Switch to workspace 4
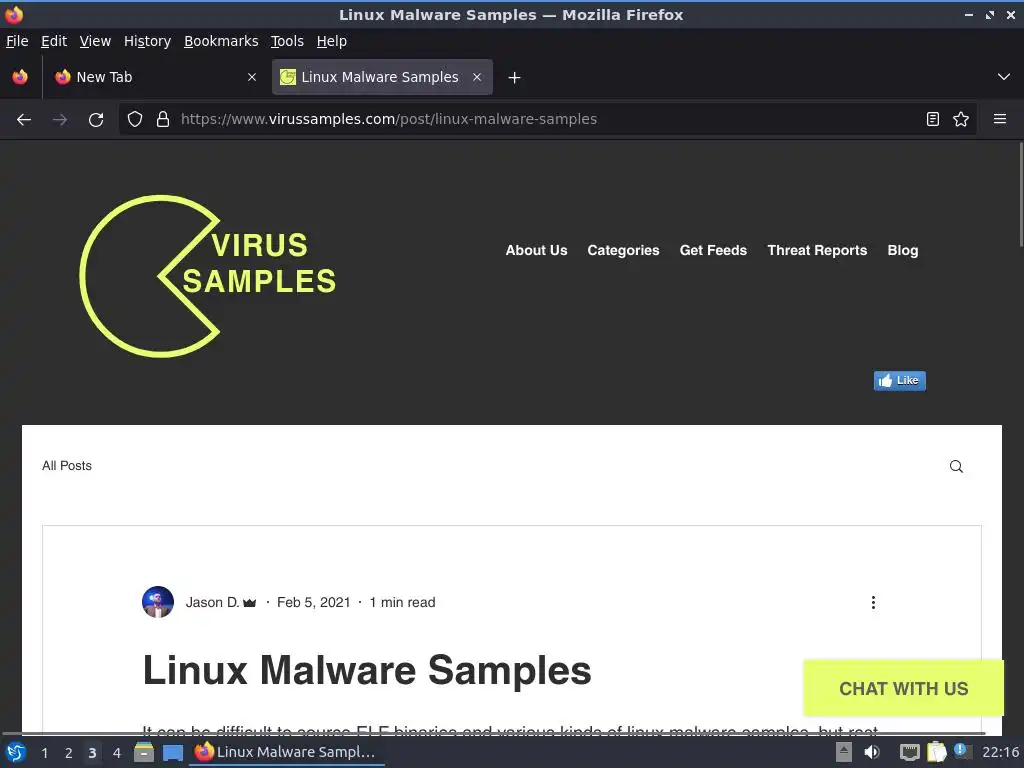The width and height of the screenshot is (1024, 768). [x=116, y=753]
